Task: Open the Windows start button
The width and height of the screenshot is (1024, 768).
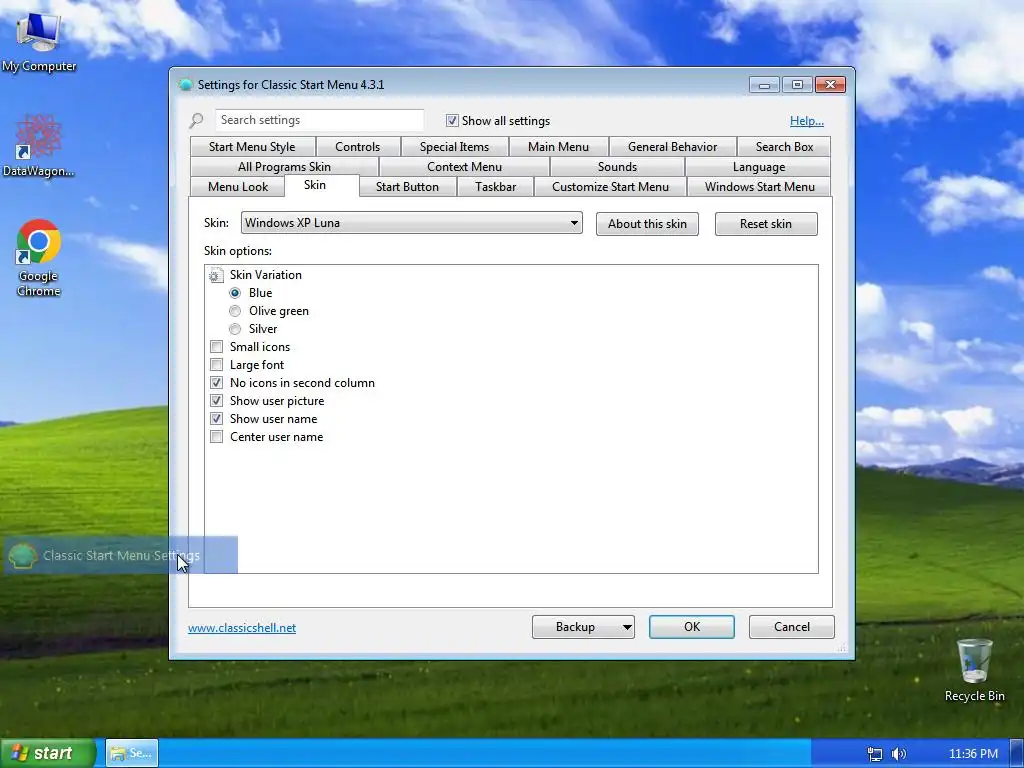Action: [x=48, y=753]
